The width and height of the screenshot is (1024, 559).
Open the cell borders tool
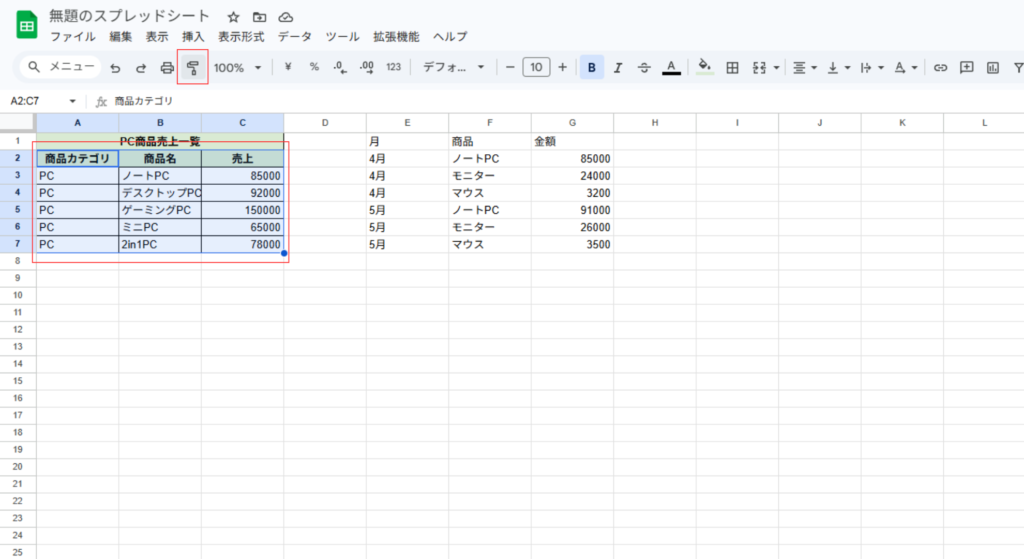pos(732,68)
